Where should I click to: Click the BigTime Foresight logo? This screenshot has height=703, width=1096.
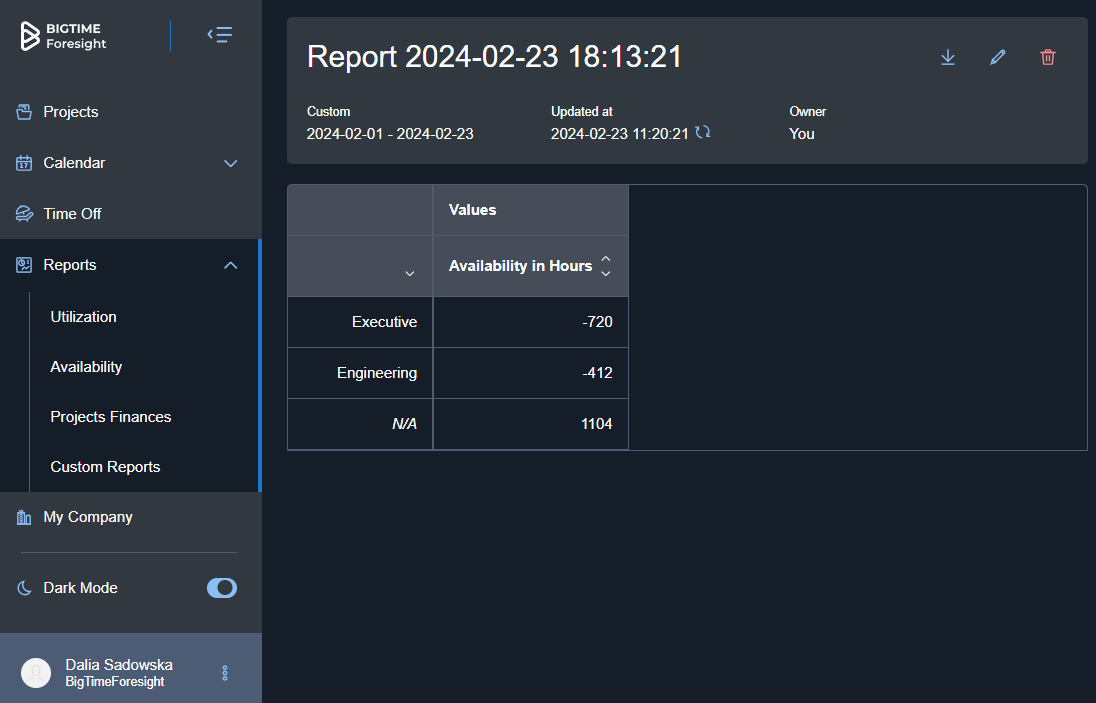[x=64, y=36]
